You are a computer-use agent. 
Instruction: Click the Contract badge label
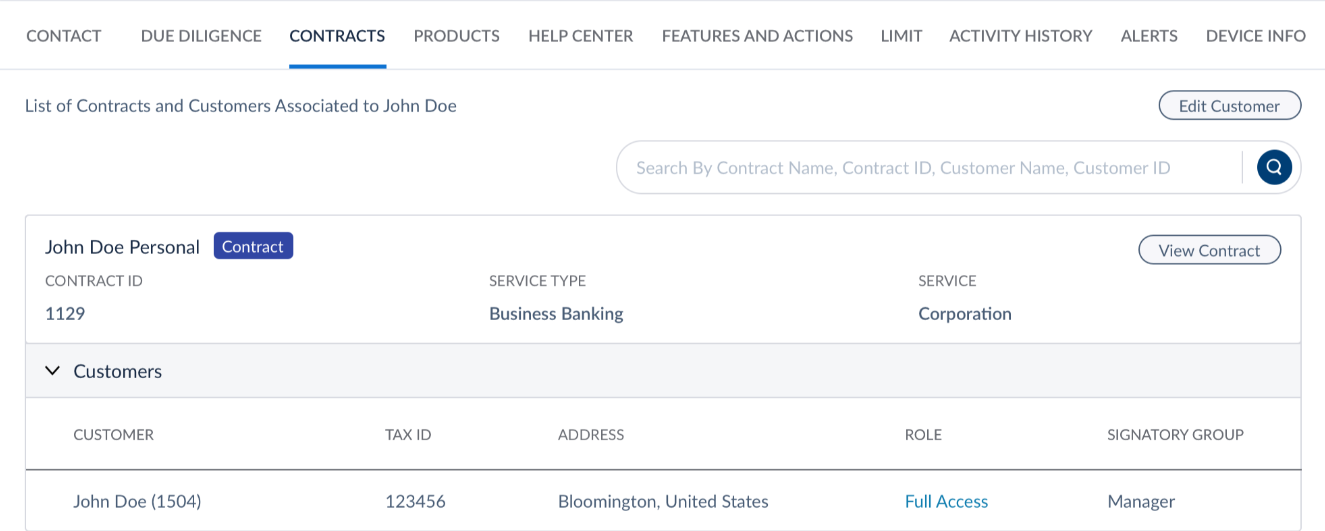point(253,247)
